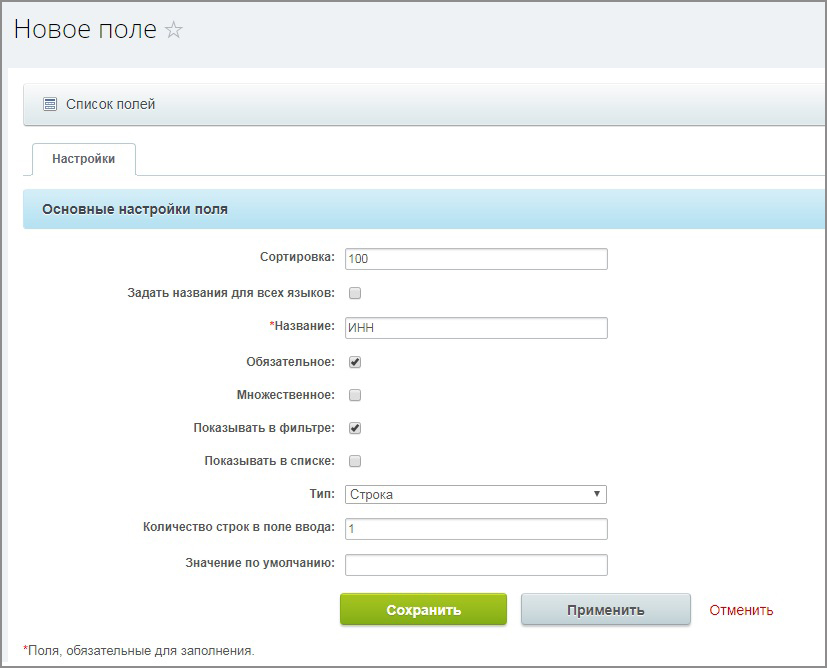Image resolution: width=827 pixels, height=668 pixels.
Task: Expand the Тип dropdown showing Строка
Action: pos(476,494)
